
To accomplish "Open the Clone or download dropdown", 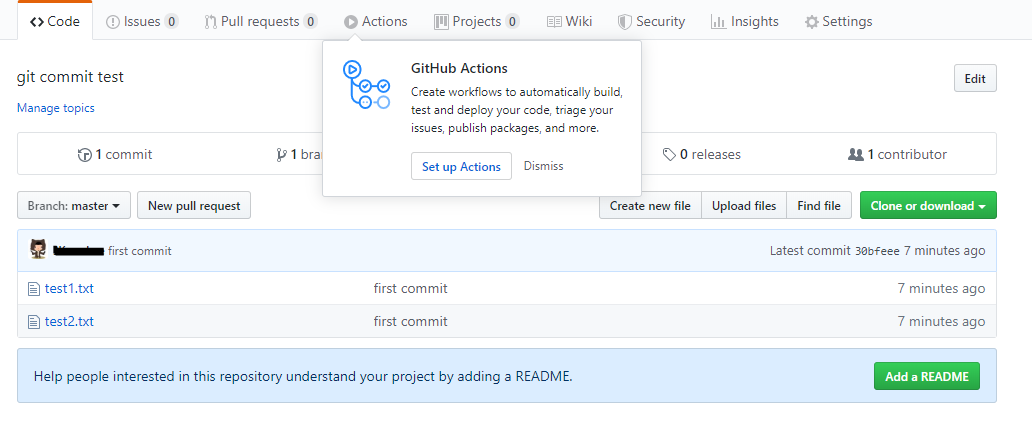I will click(928, 206).
